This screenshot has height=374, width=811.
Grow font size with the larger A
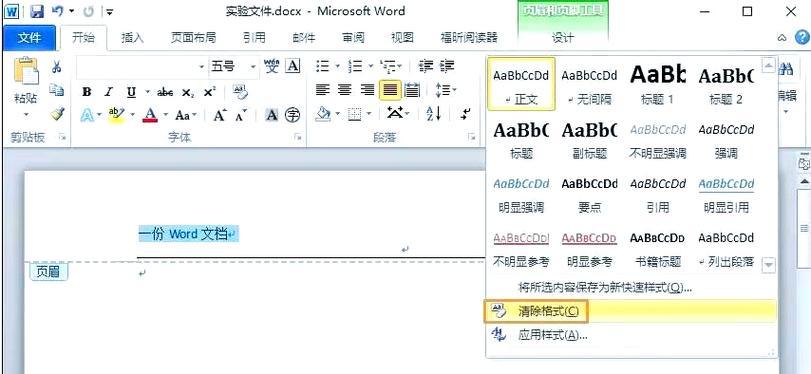[219, 115]
